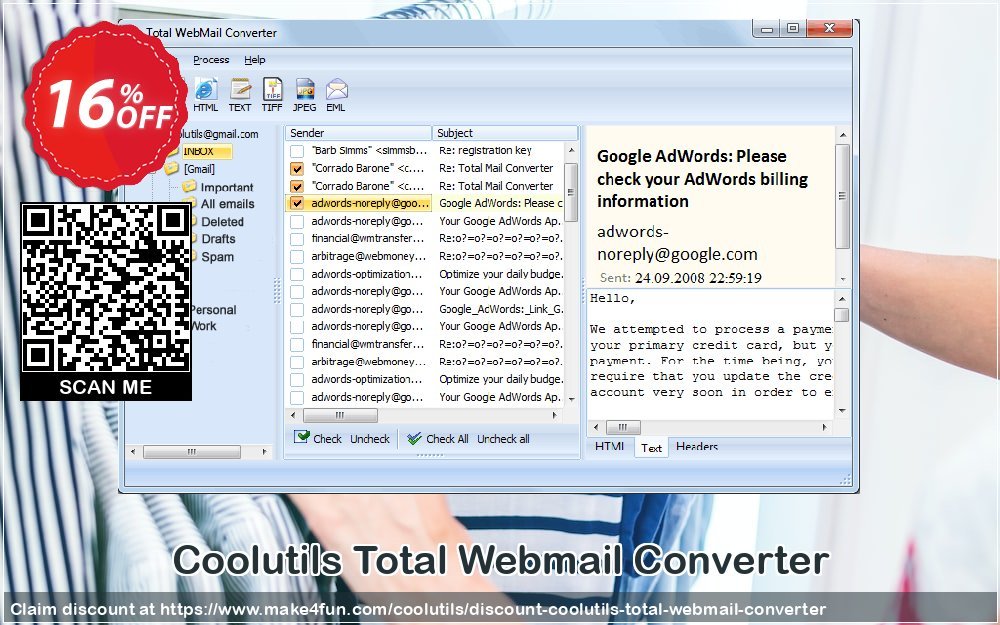This screenshot has width=1000, height=625.
Task: Click message body vertical scrollbar thumb
Action: 842,315
